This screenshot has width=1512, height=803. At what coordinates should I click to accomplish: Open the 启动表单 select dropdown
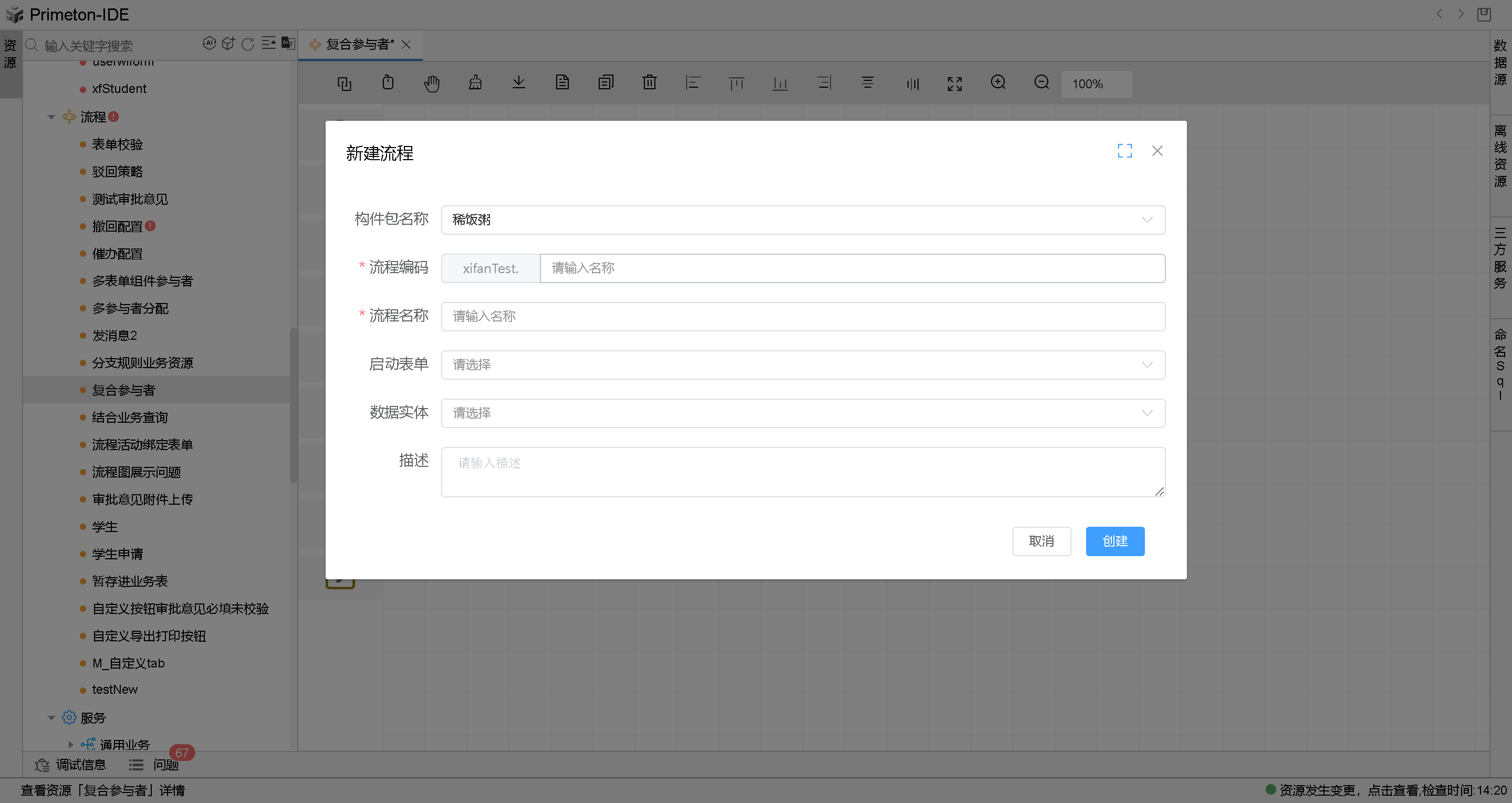tap(802, 364)
